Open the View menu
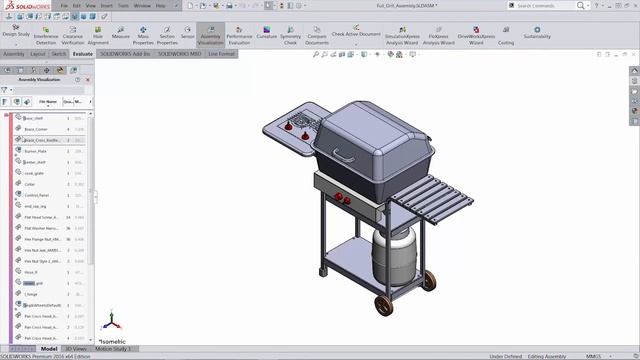Viewport: 640px width, 360px height. tap(91, 6)
